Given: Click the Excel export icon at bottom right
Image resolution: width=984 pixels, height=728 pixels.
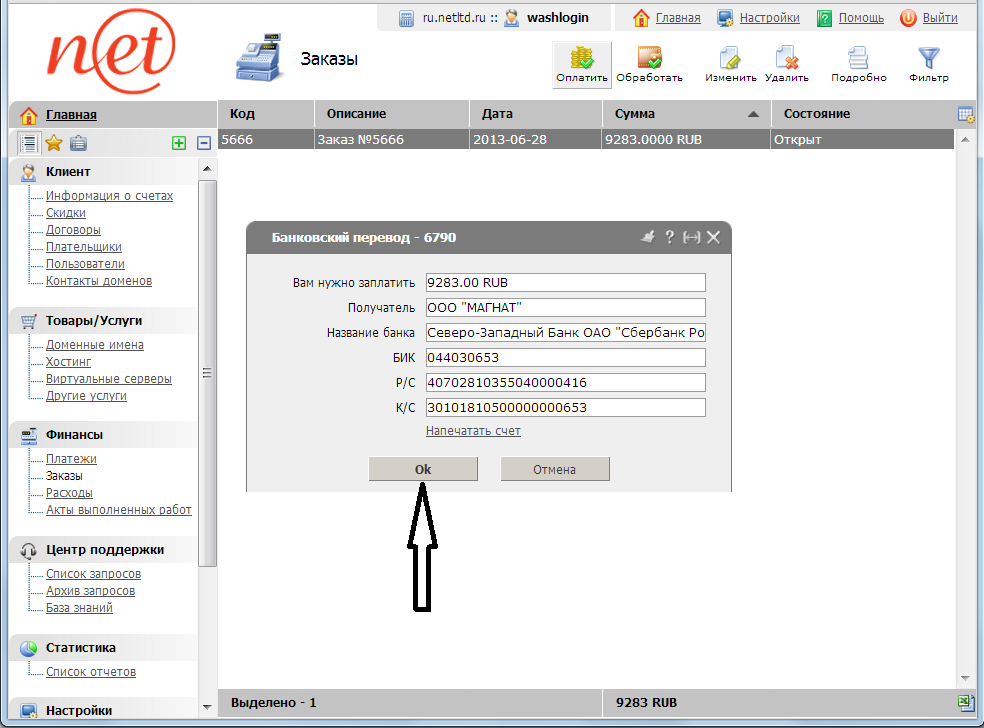Looking at the screenshot, I should click(966, 703).
